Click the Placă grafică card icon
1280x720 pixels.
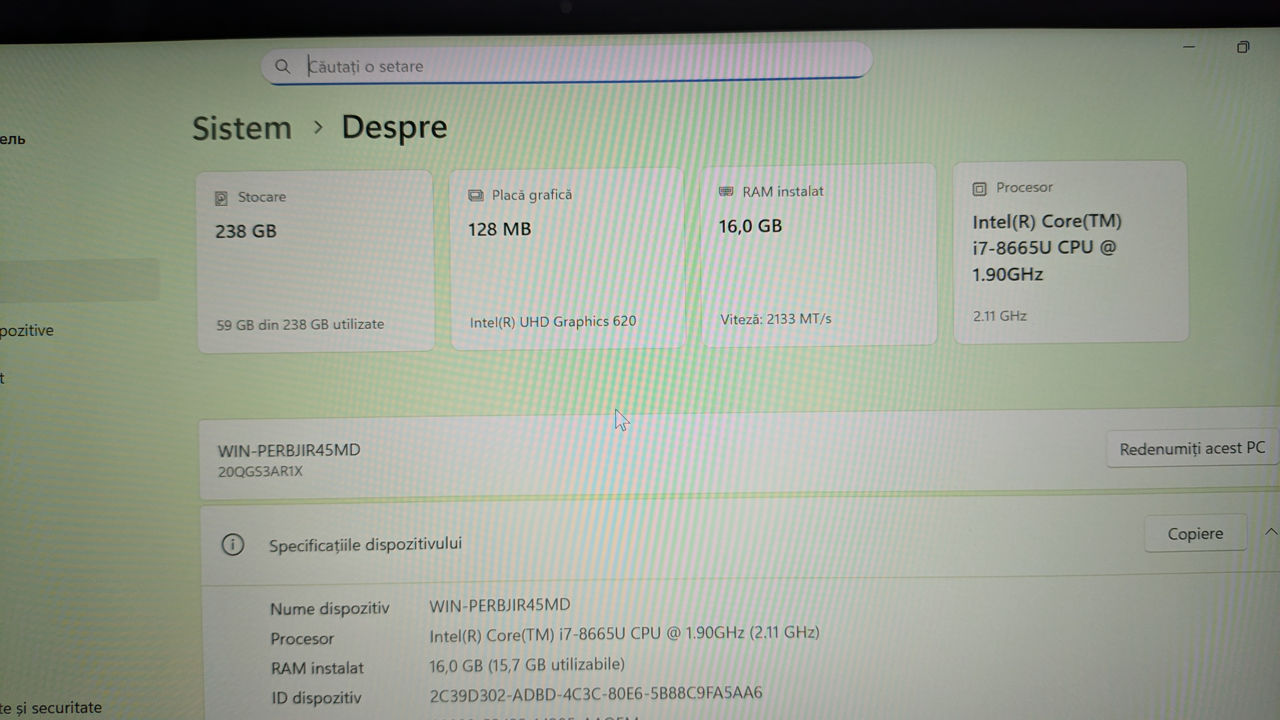click(x=475, y=196)
